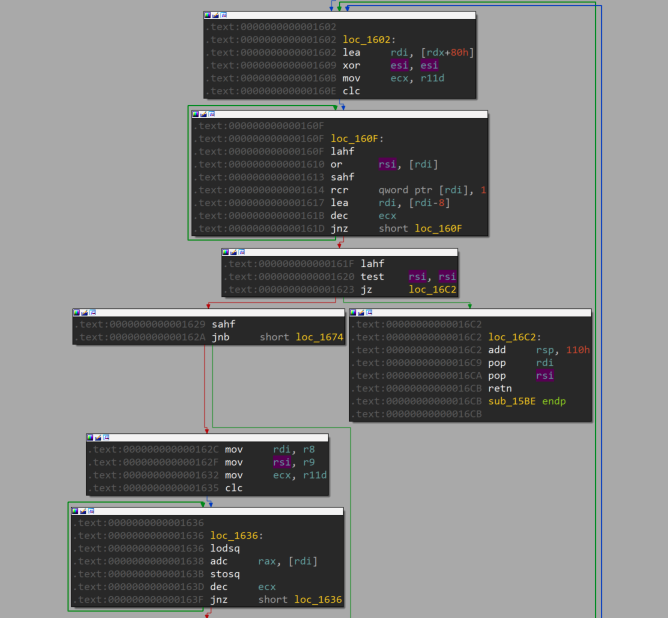Image resolution: width=668 pixels, height=618 pixels.
Task: Click pencil edit icon on loc_160F node
Action: point(204,114)
